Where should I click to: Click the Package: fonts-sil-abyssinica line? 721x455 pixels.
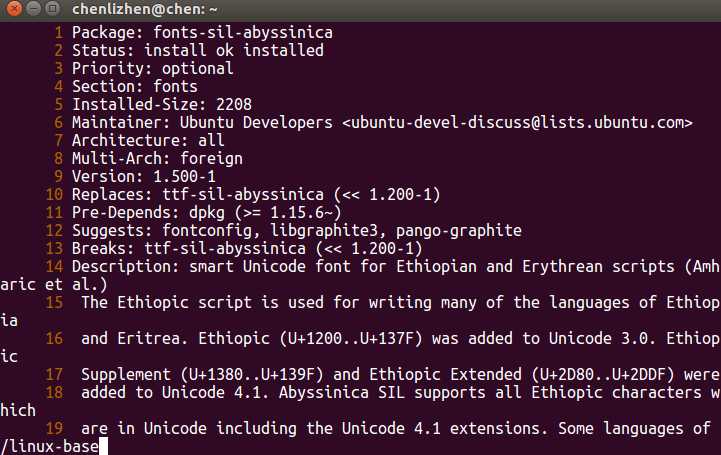(202, 33)
